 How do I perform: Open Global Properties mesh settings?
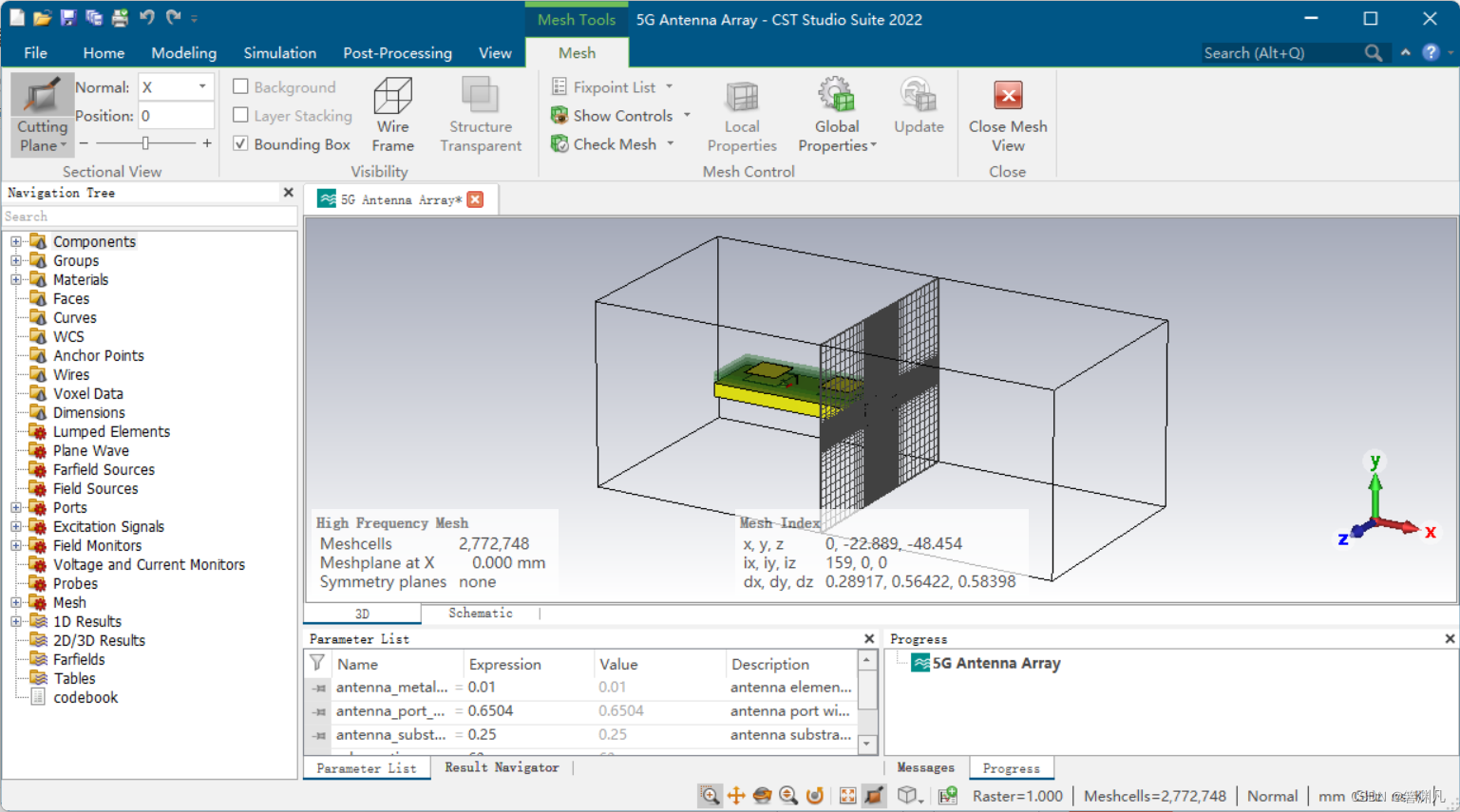tap(837, 115)
